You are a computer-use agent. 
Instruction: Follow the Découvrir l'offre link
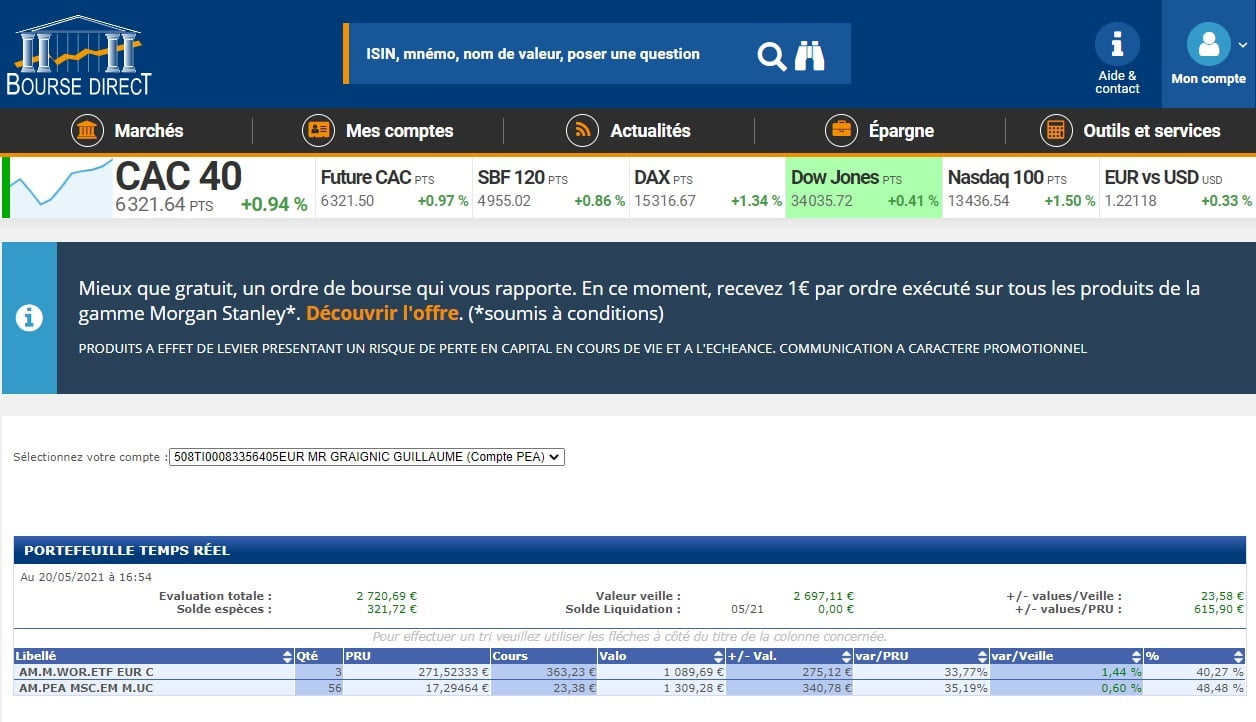pyautogui.click(x=382, y=313)
